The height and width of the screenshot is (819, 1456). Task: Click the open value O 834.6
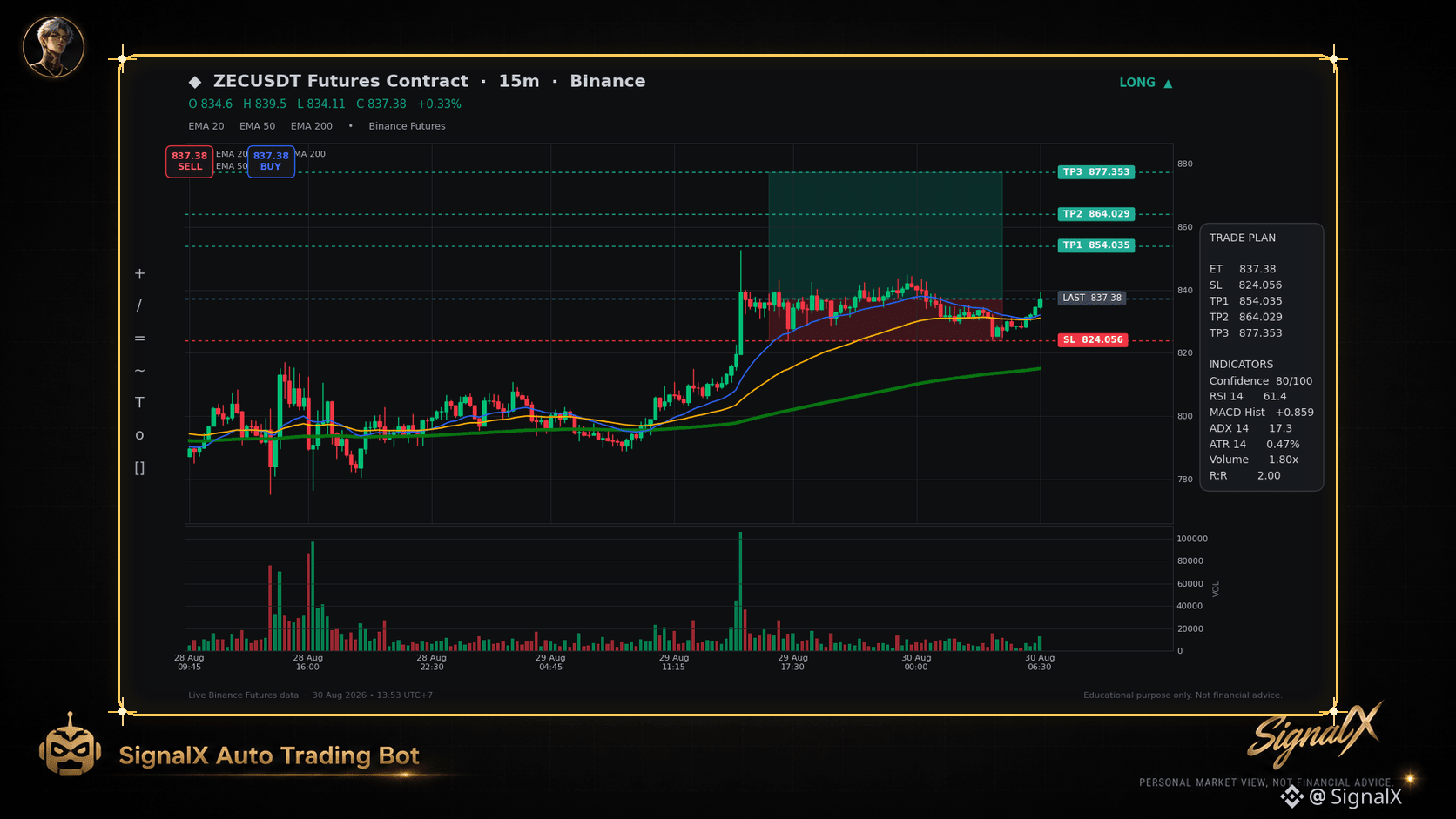click(211, 104)
